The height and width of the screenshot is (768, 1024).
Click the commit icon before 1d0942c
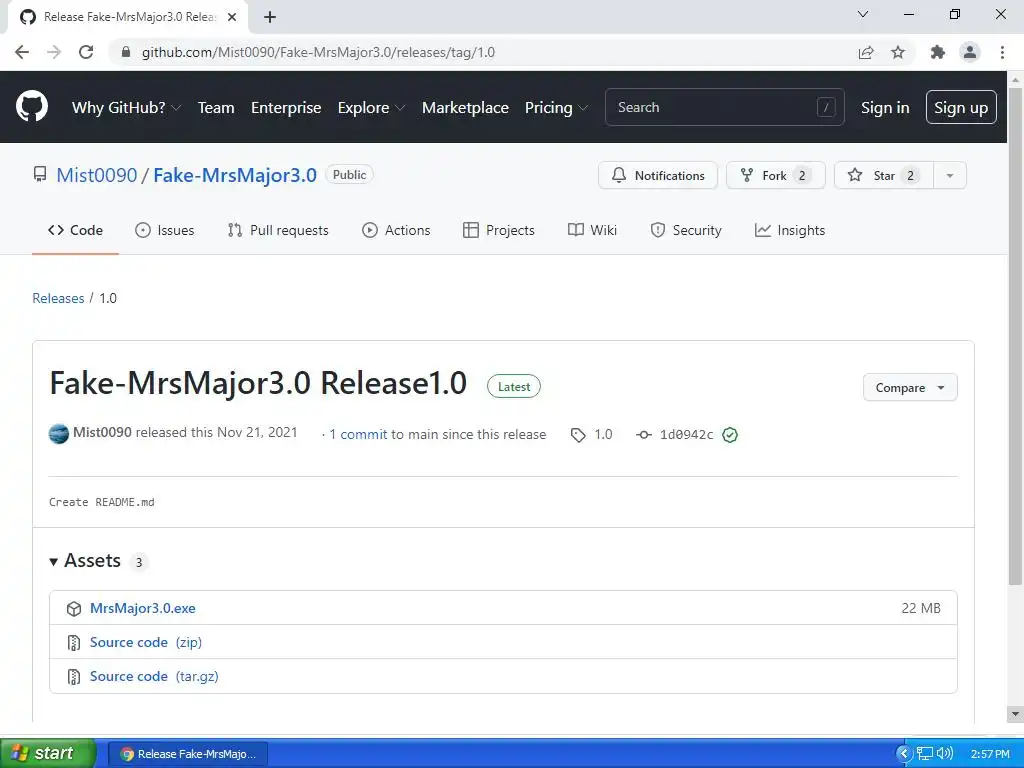tap(644, 435)
